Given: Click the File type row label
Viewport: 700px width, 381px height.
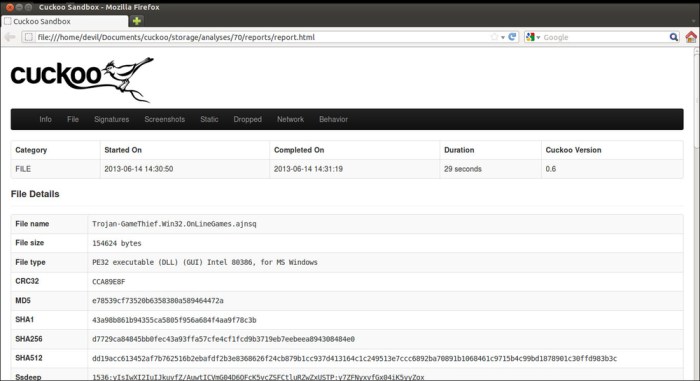Looking at the screenshot, I should (x=30, y=262).
